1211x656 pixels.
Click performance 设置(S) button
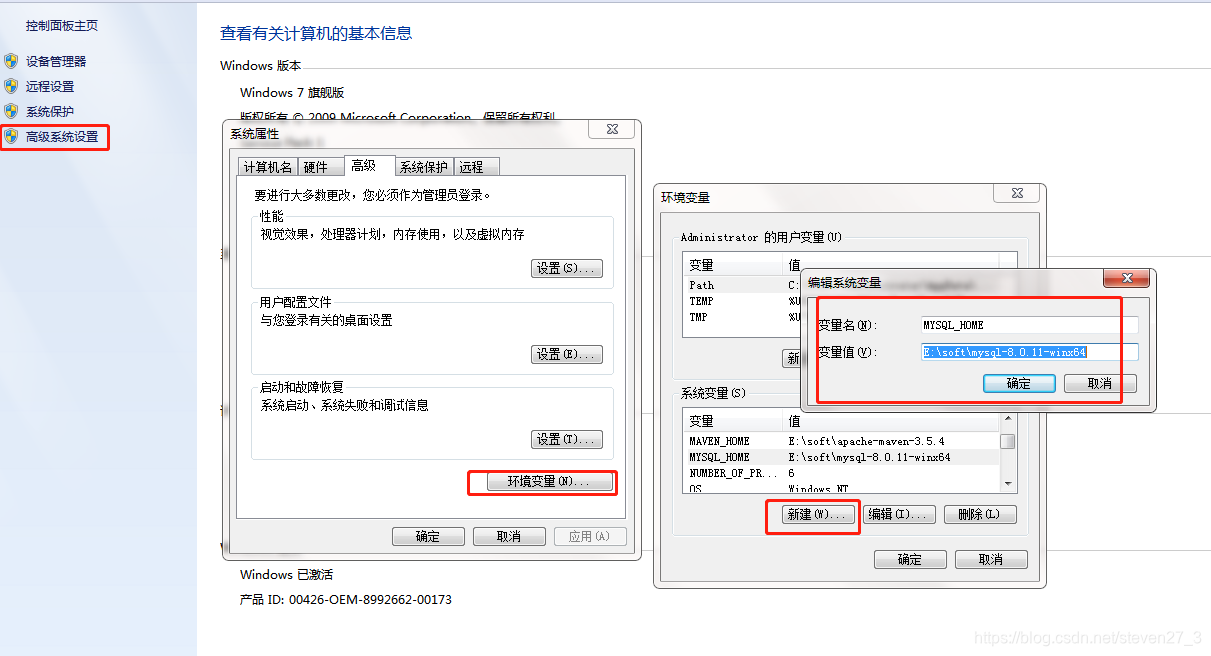tap(566, 267)
